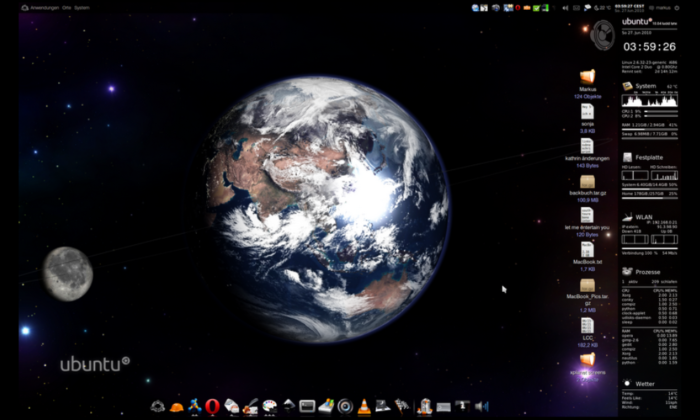
Task: Open VLC media player from the dock
Action: (364, 407)
